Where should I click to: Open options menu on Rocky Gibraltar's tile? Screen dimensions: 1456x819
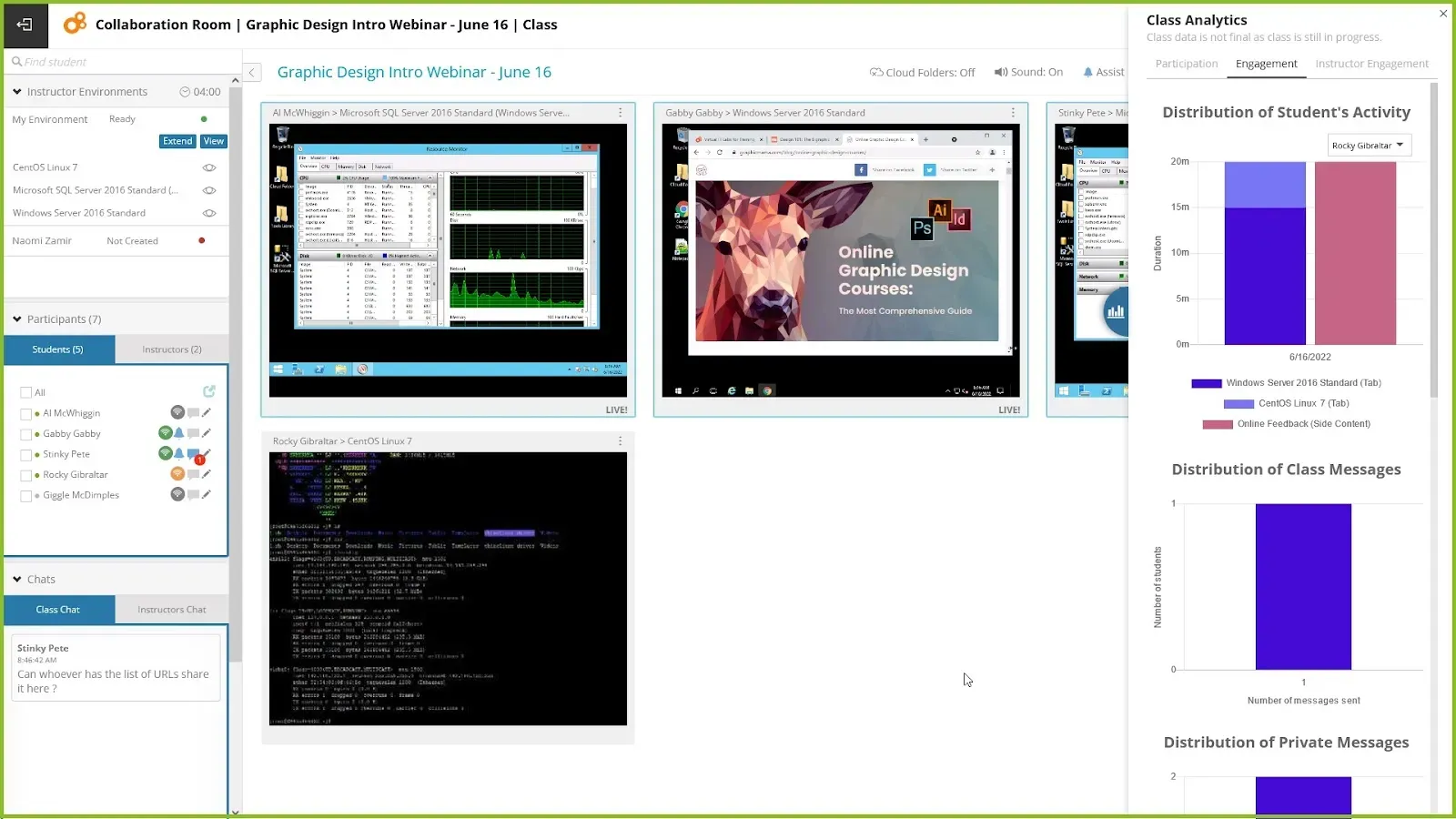tap(621, 441)
